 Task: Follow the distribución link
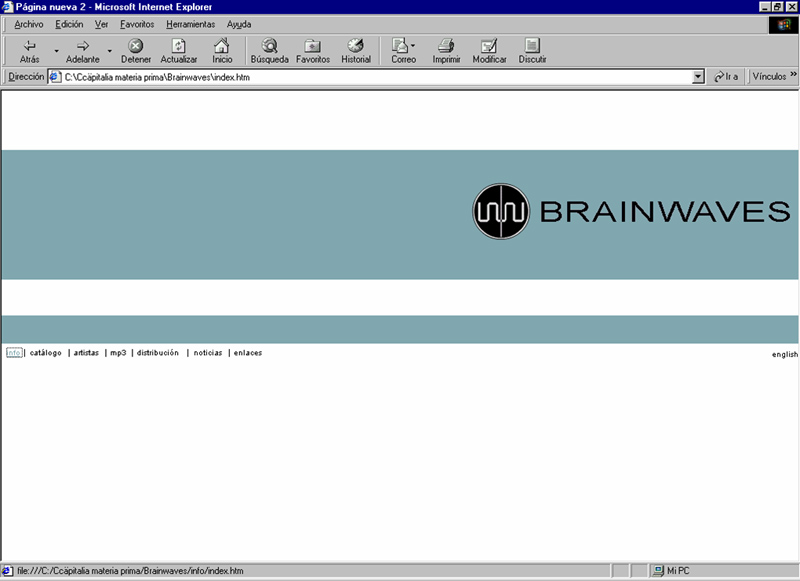pyautogui.click(x=158, y=352)
